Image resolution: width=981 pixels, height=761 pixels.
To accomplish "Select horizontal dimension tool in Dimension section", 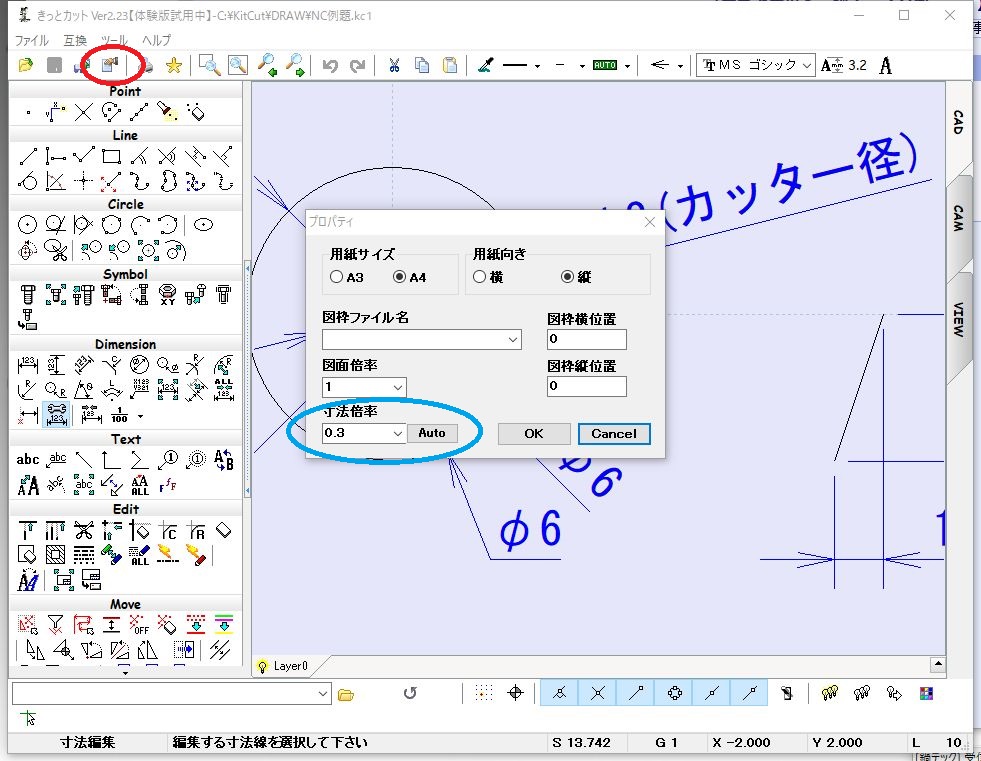I will 28,365.
